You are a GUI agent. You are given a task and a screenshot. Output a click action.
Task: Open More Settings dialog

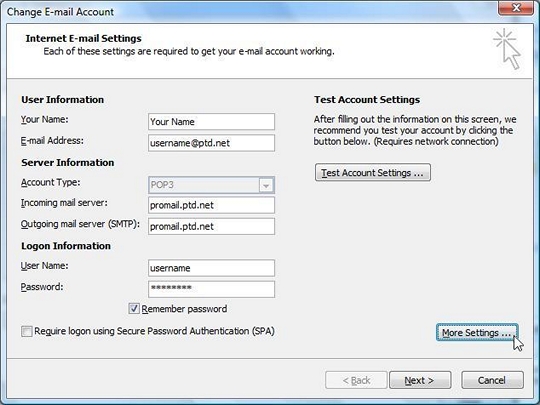point(477,333)
